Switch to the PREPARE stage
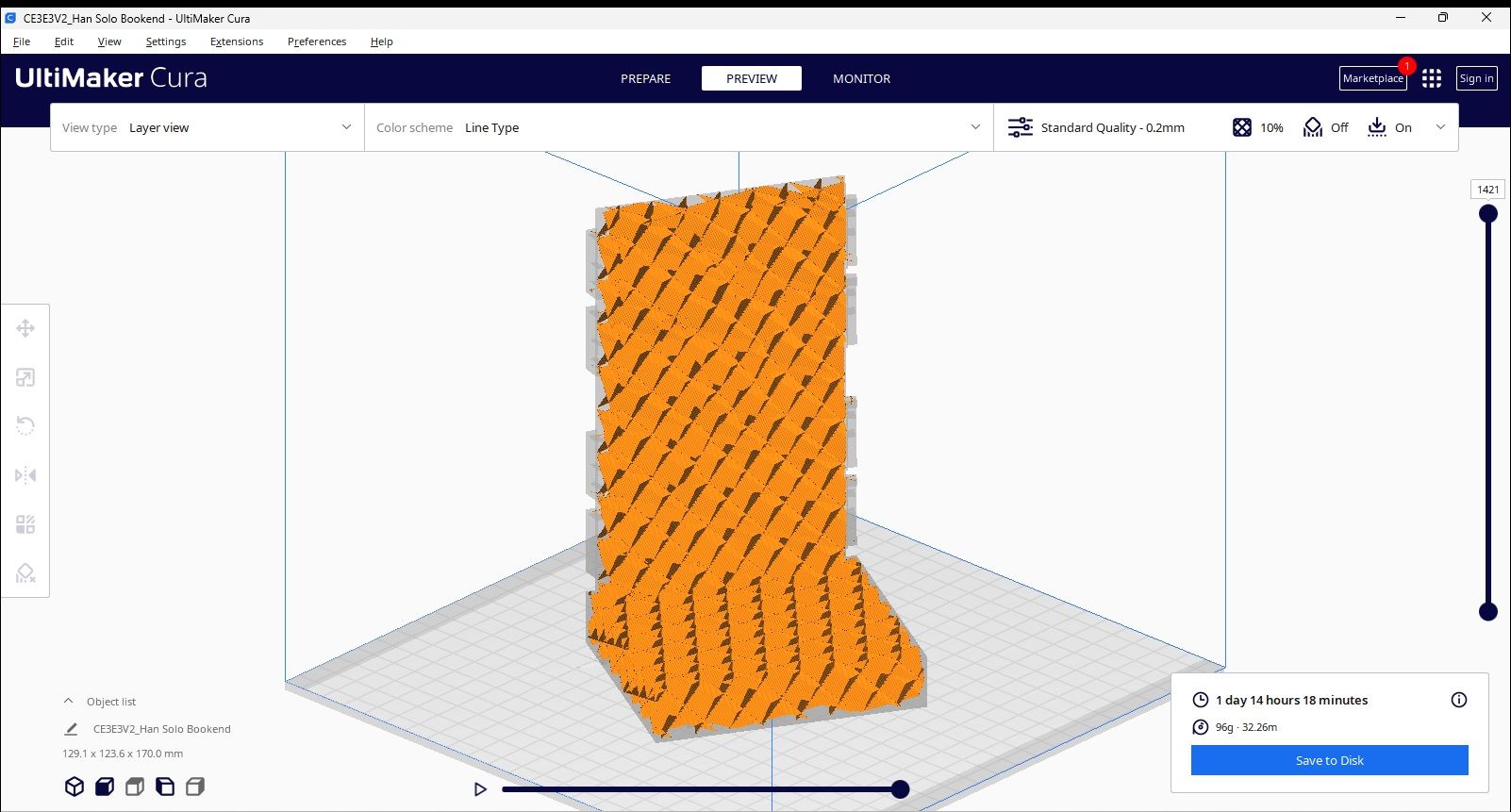The height and width of the screenshot is (812, 1511). click(x=646, y=78)
